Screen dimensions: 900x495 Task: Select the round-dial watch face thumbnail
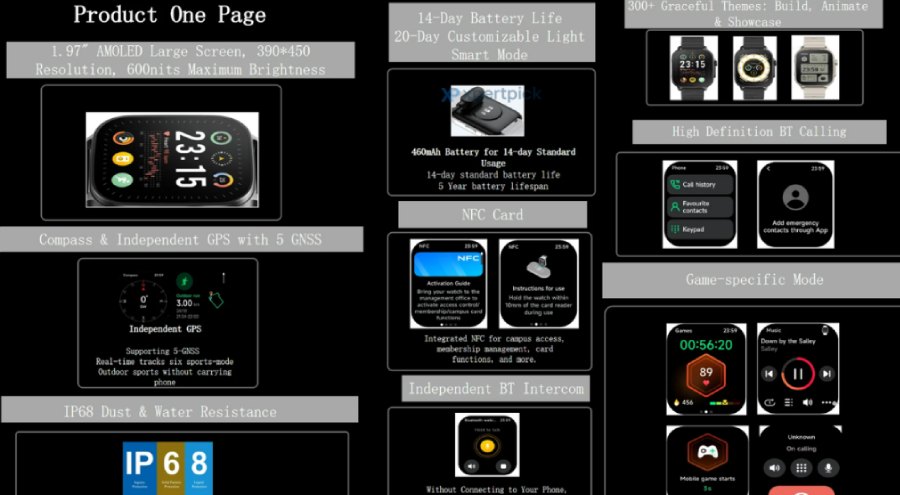click(x=754, y=68)
